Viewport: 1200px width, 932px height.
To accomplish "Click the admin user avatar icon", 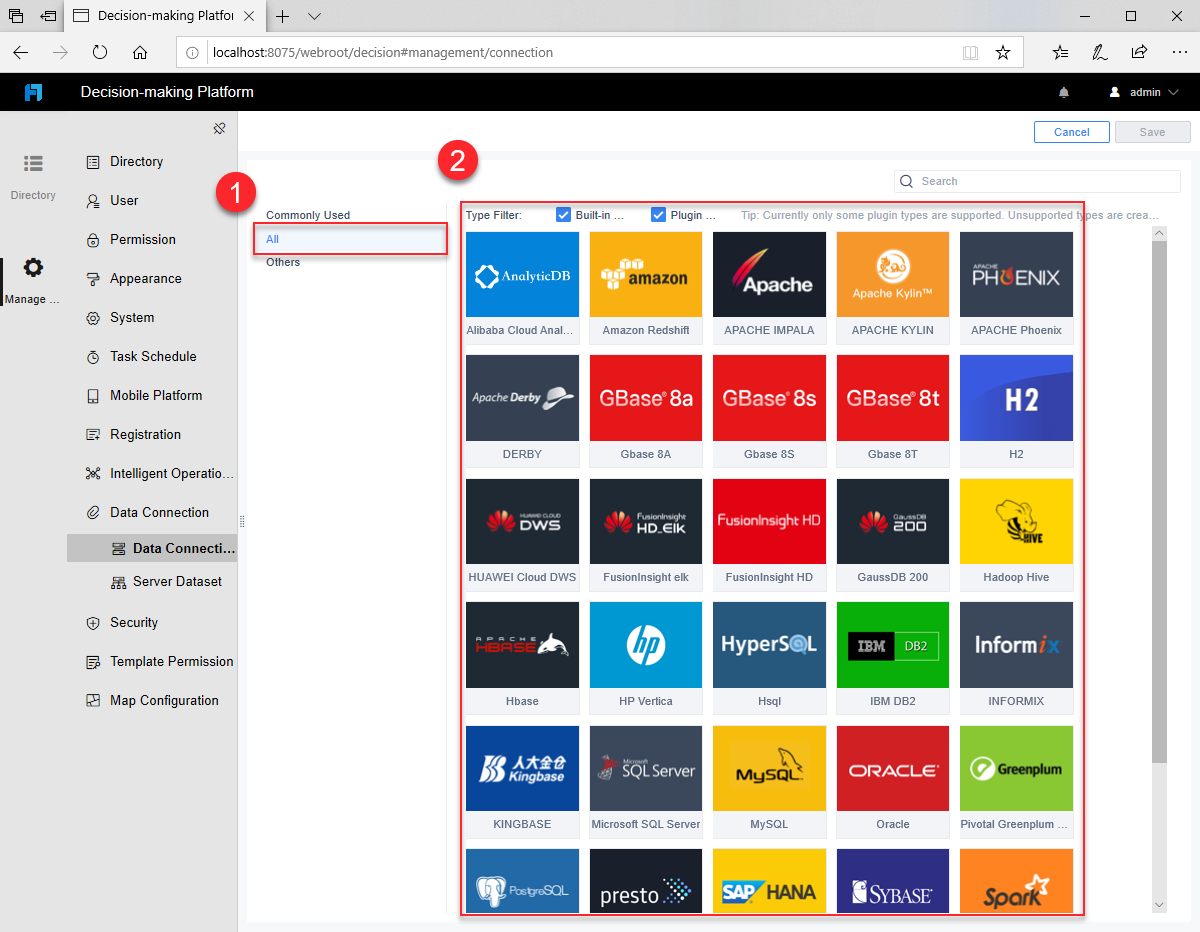I will [x=1113, y=92].
